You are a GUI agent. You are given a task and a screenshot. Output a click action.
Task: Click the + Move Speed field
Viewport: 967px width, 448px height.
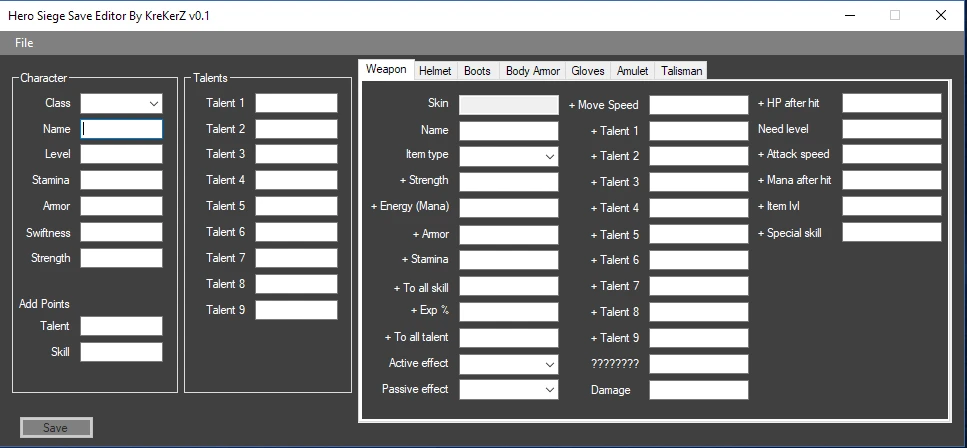click(699, 105)
